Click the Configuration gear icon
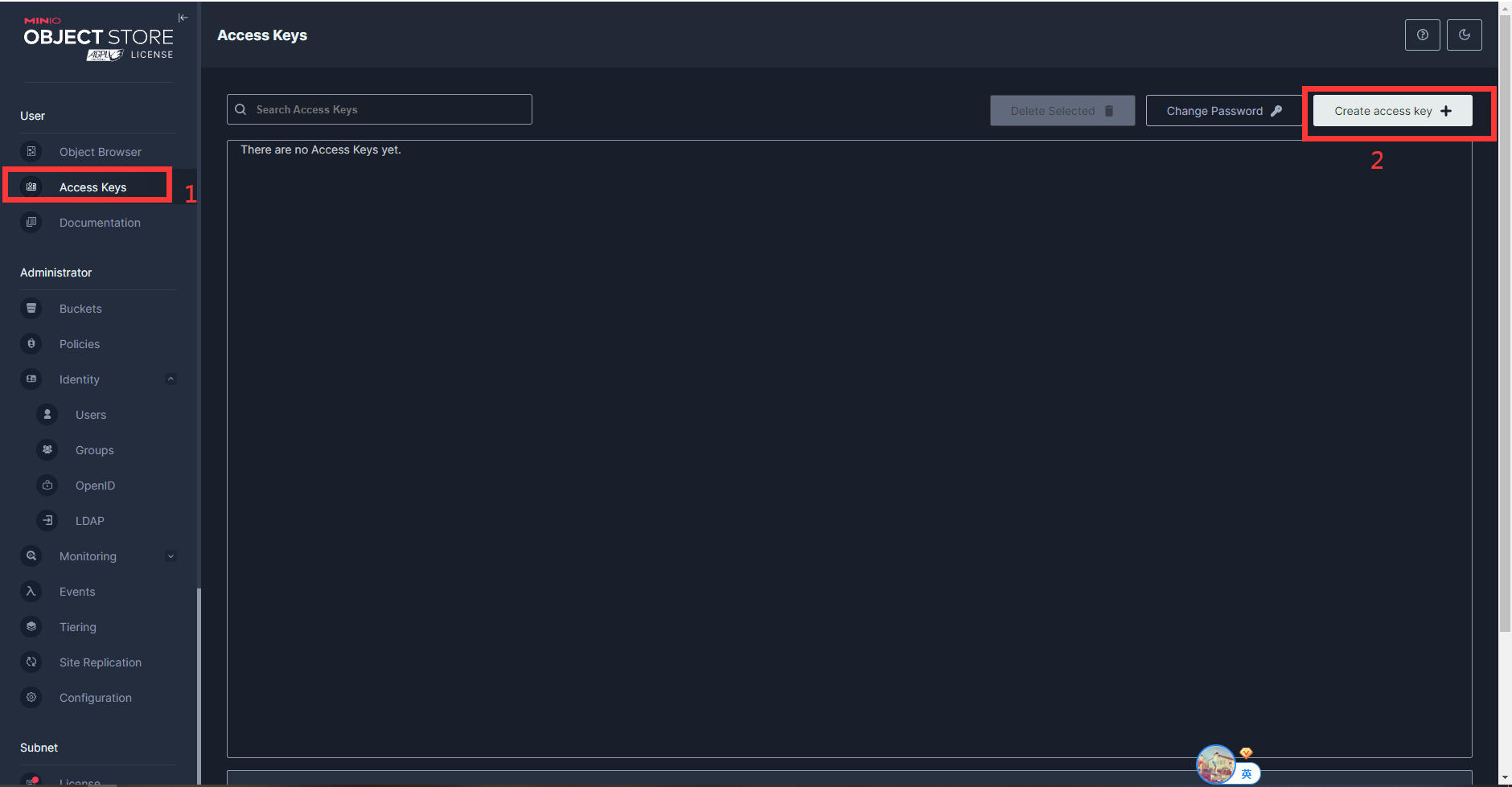 [x=31, y=697]
